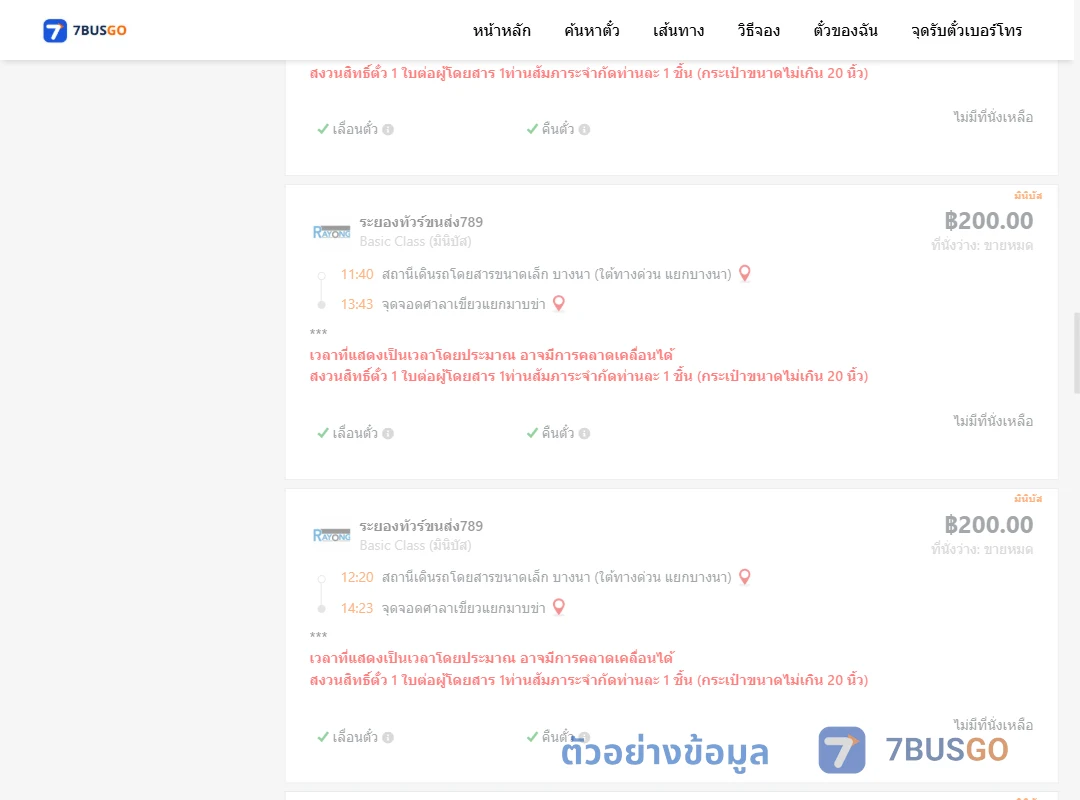The height and width of the screenshot is (800, 1080).
Task: Click the Rayong operator logo on the 12:20 trip
Action: [331, 535]
